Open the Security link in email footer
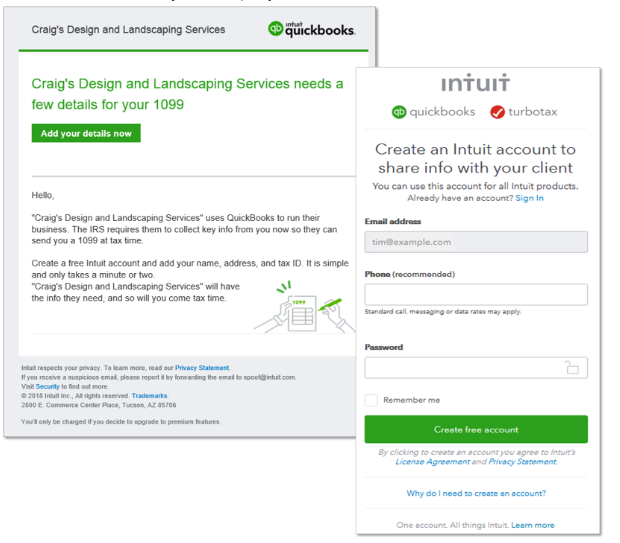The image size is (620, 543). (47, 386)
